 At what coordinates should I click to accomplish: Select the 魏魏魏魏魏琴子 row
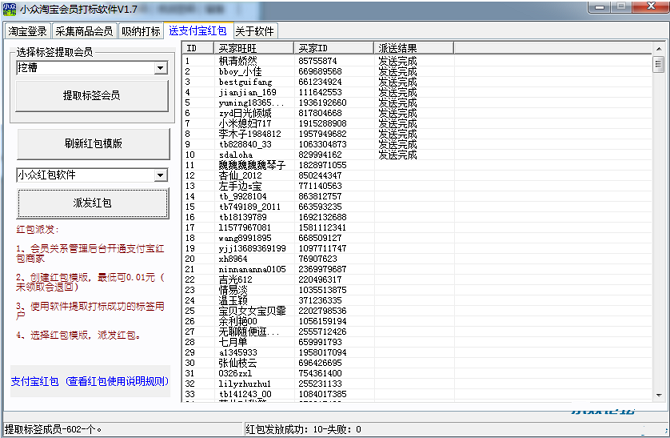(x=417, y=165)
